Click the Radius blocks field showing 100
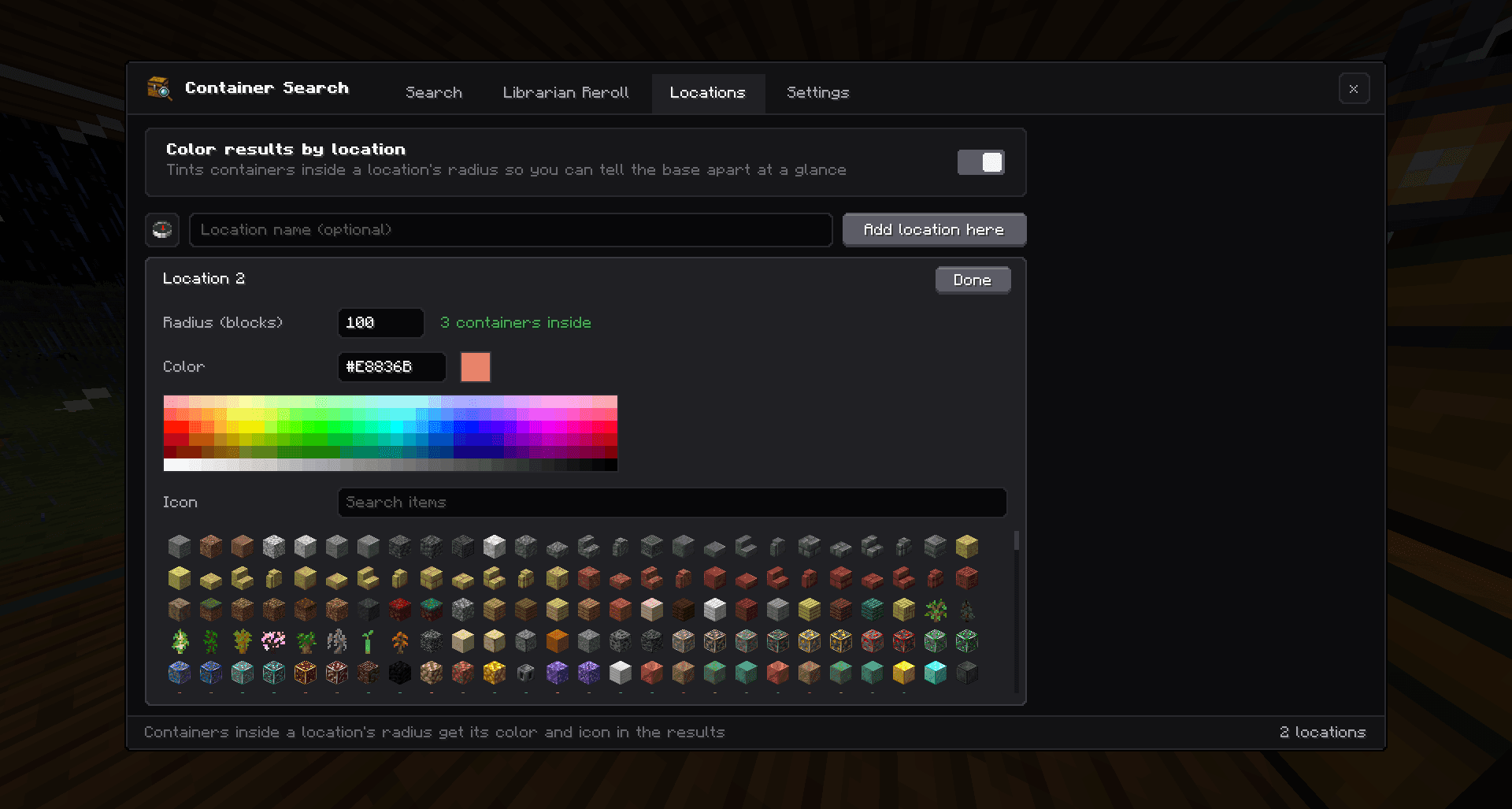Screen dimensions: 1512x809 tap(380, 323)
